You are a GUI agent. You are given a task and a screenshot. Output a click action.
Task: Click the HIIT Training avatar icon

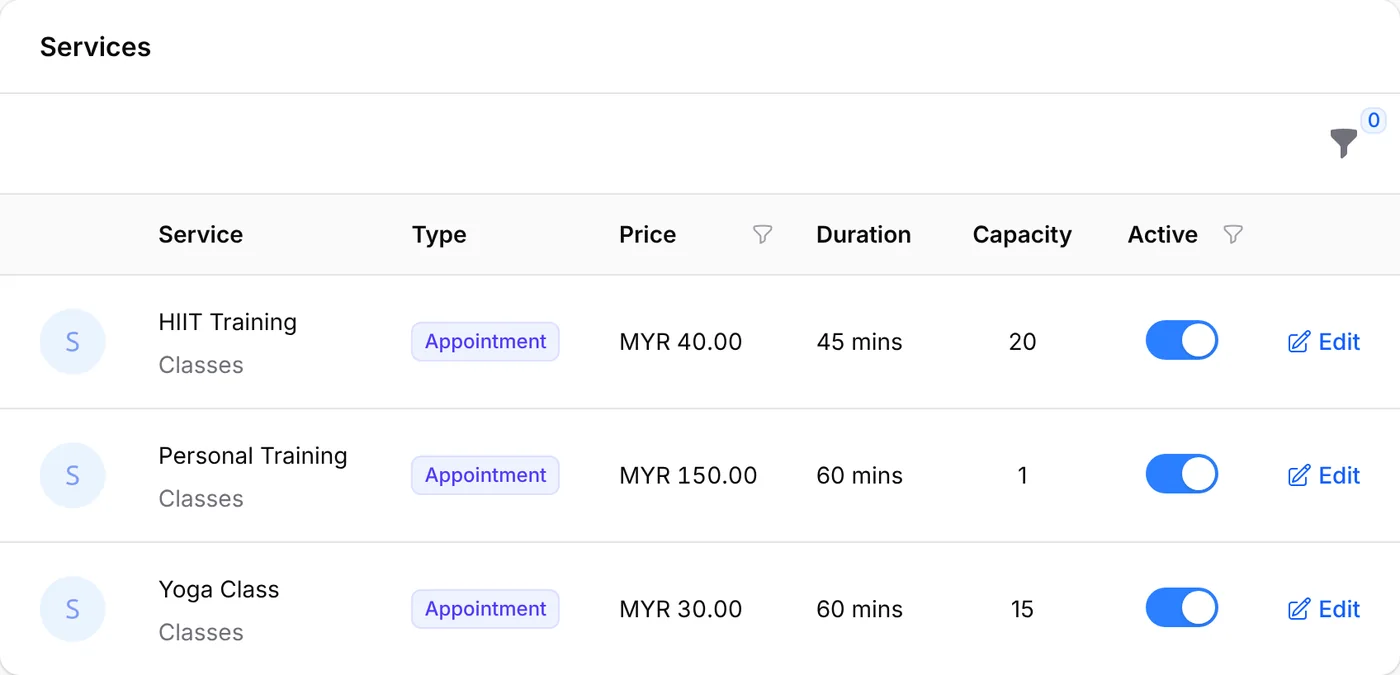(x=72, y=342)
